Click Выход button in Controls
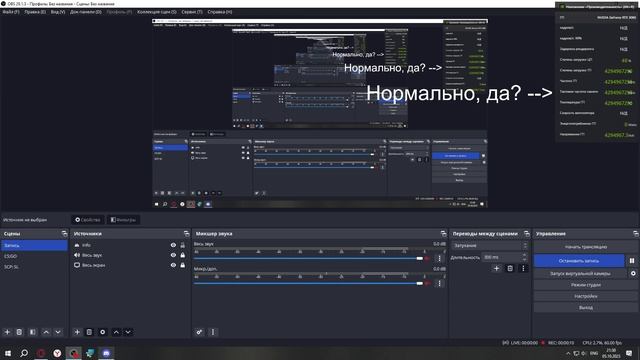 (x=586, y=307)
